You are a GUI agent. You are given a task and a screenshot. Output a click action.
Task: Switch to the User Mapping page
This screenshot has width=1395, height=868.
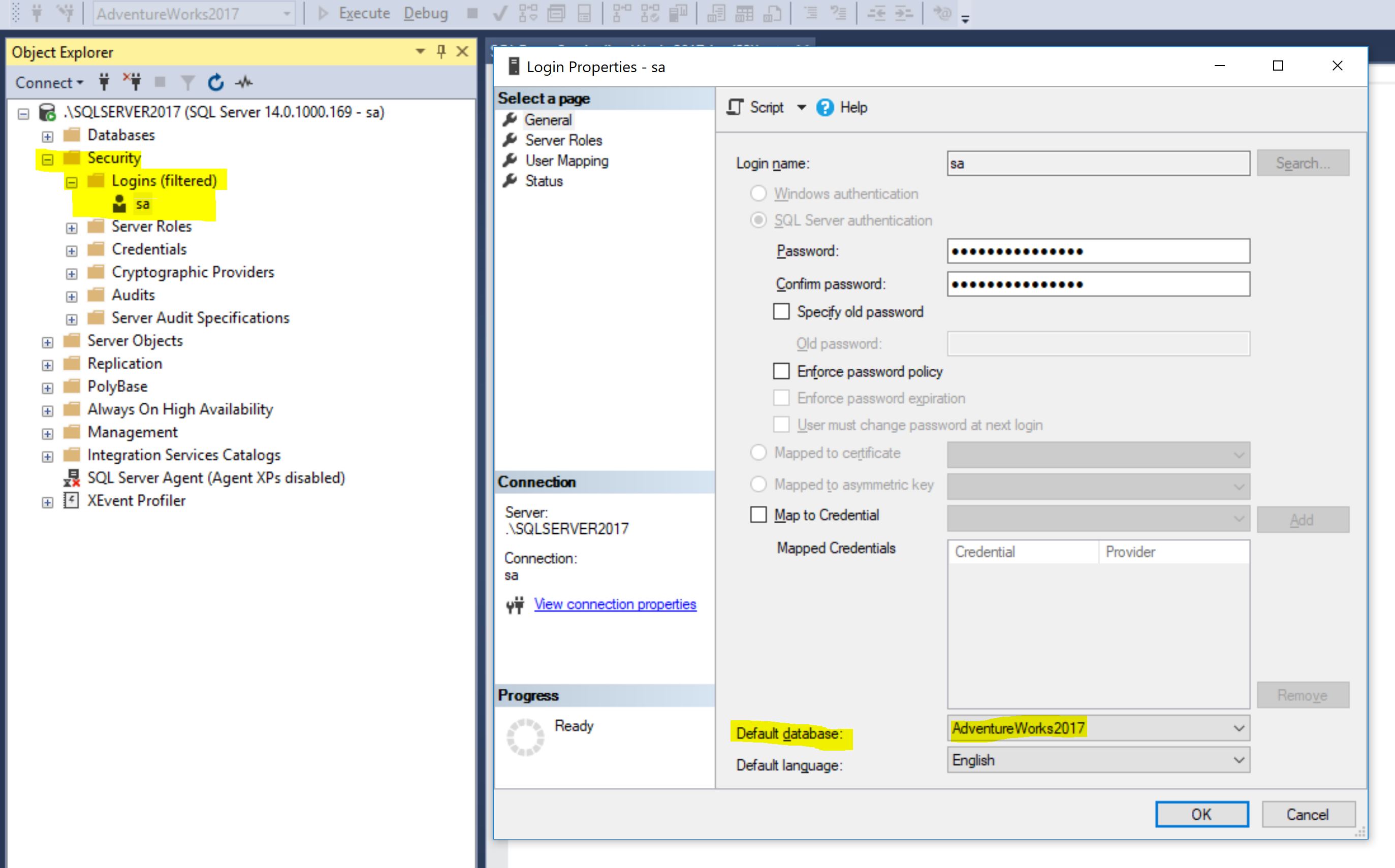click(x=566, y=160)
